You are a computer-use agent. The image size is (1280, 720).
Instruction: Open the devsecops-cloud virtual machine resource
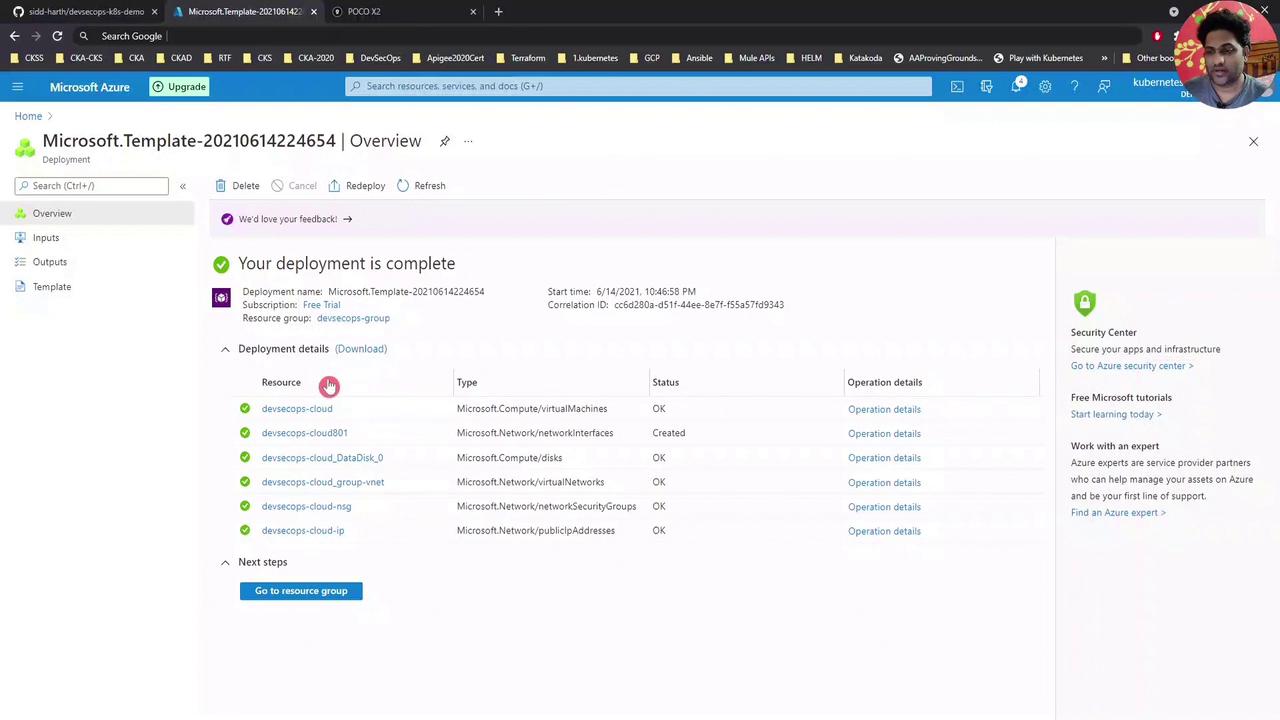(x=297, y=409)
